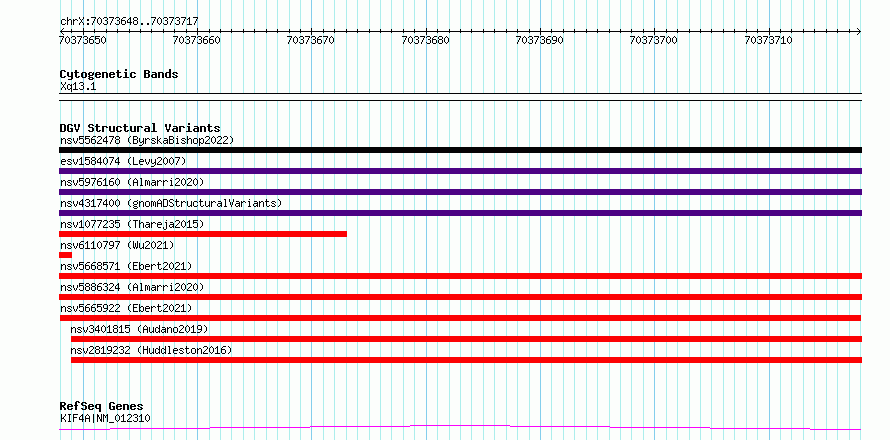
Task: Select the Xq13.1 band label
Action: pyautogui.click(x=77, y=87)
